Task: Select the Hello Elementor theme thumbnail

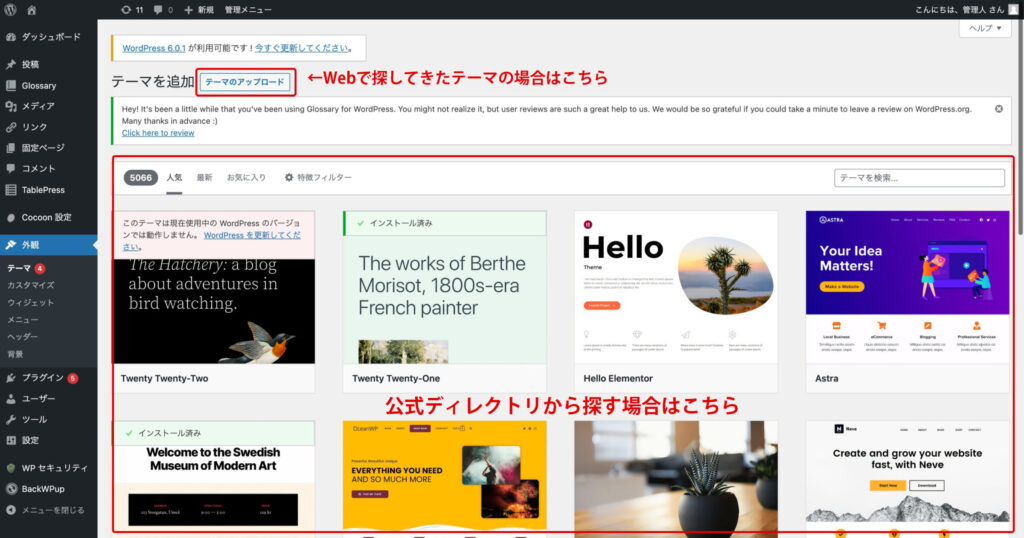Action: coord(676,287)
